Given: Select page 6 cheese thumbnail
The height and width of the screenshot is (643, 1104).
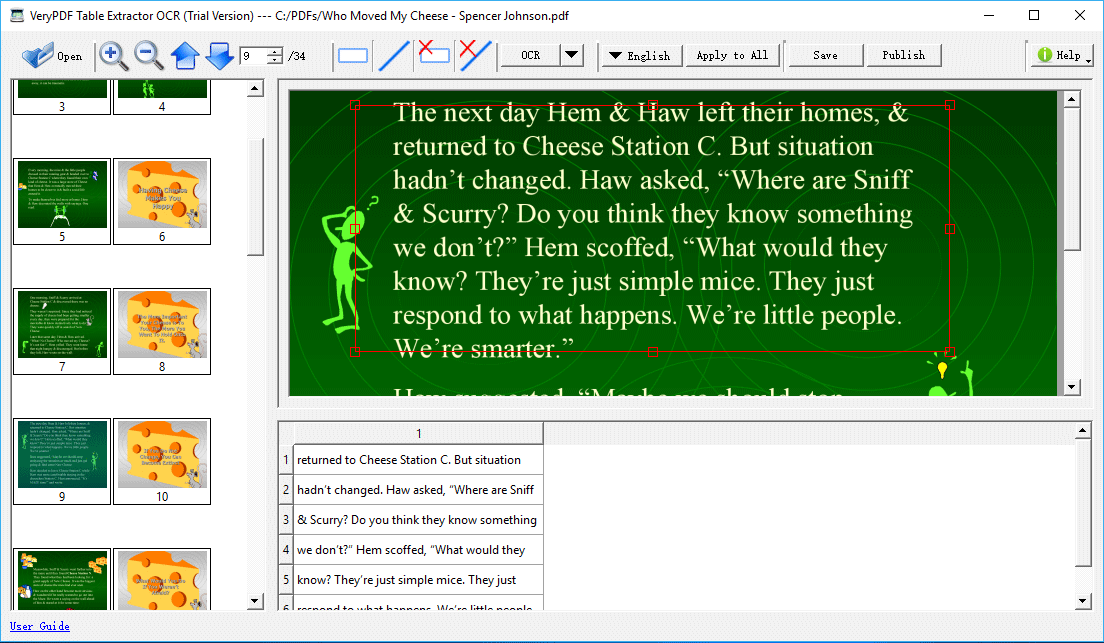Looking at the screenshot, I should [x=162, y=201].
